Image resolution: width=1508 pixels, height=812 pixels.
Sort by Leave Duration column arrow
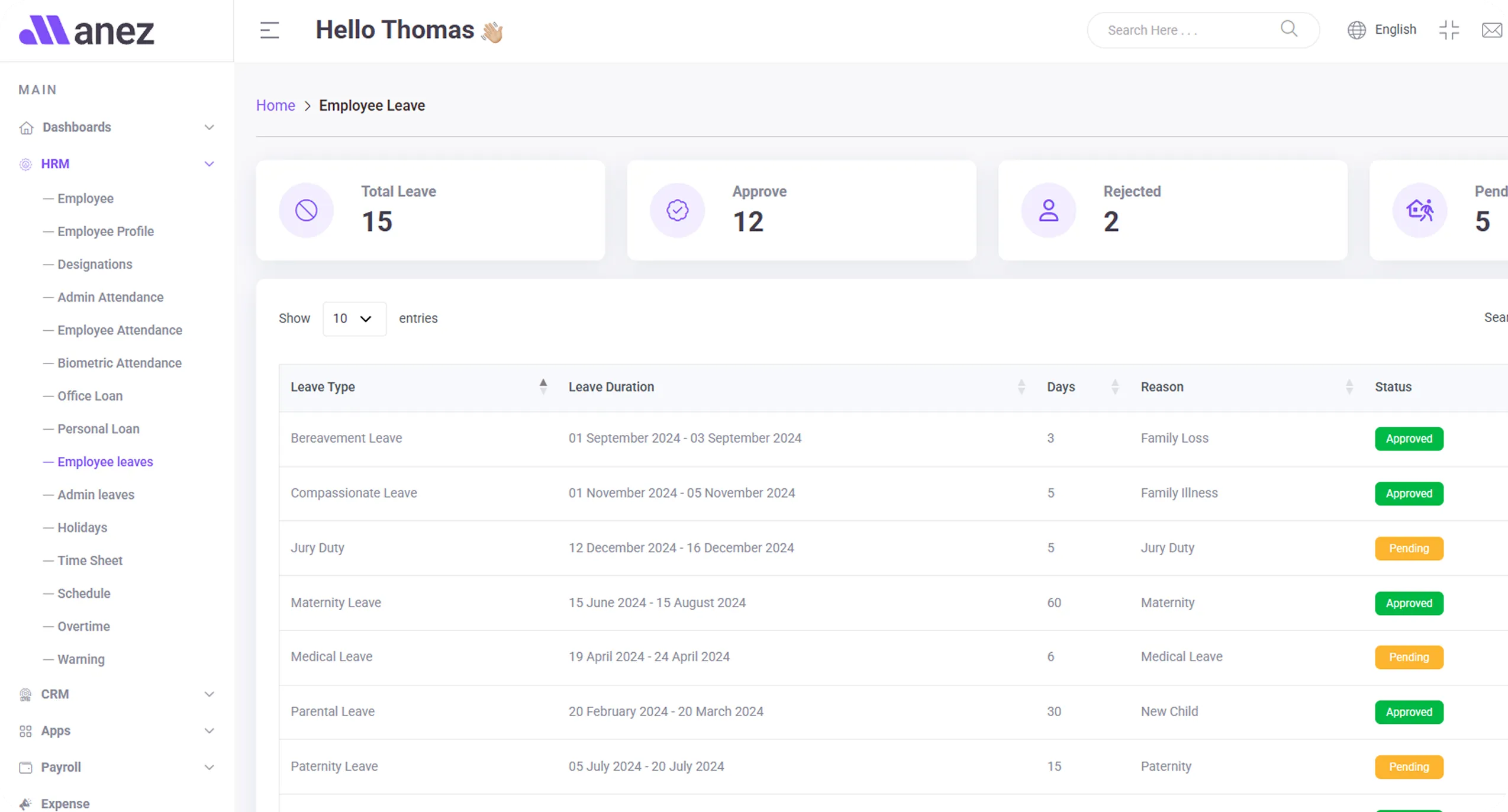tap(1021, 386)
